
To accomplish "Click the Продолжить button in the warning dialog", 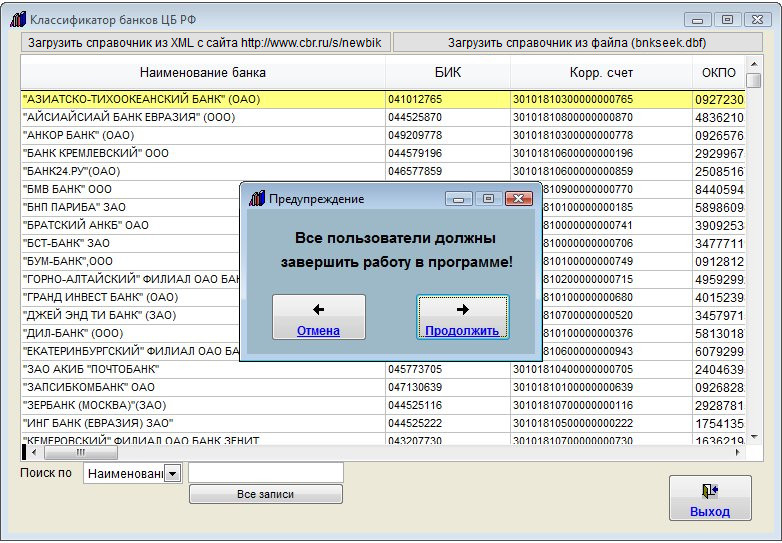I will click(462, 317).
